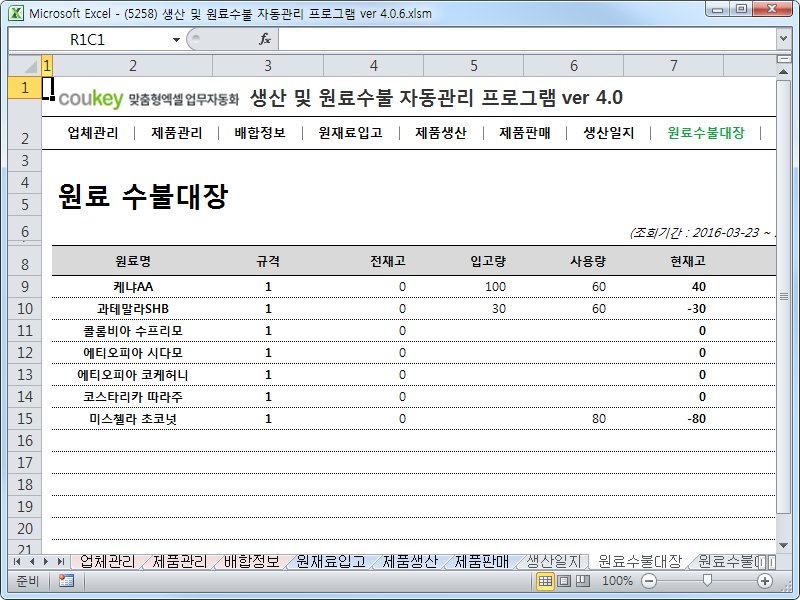The image size is (800, 600).
Task: Select row header 9
Action: click(x=25, y=287)
